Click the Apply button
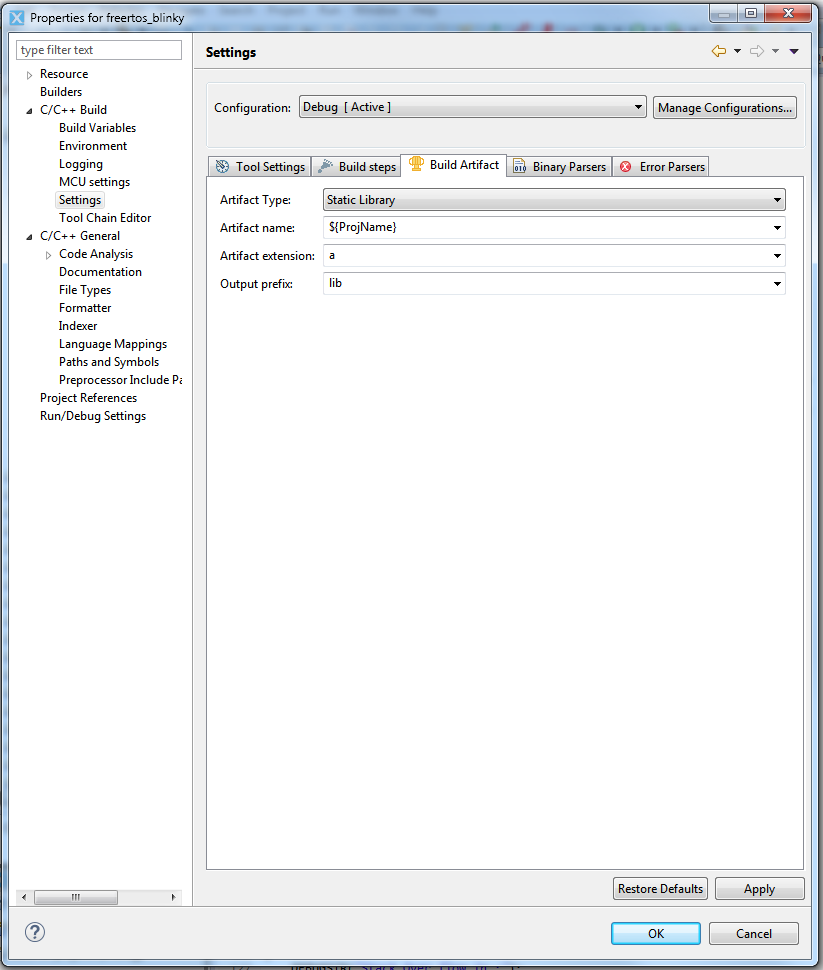Screen dimensions: 823x970 (x=759, y=888)
